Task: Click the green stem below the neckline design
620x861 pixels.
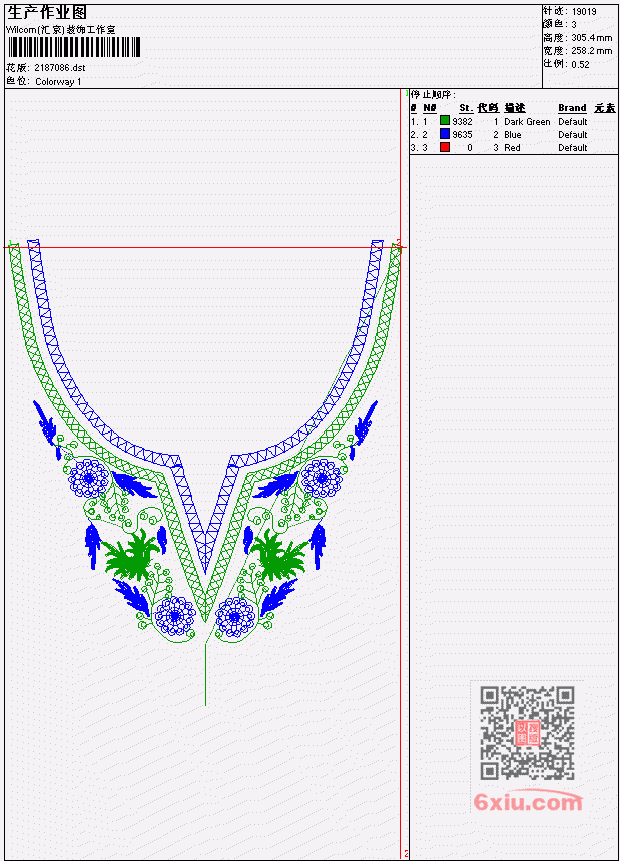Action: [x=205, y=674]
